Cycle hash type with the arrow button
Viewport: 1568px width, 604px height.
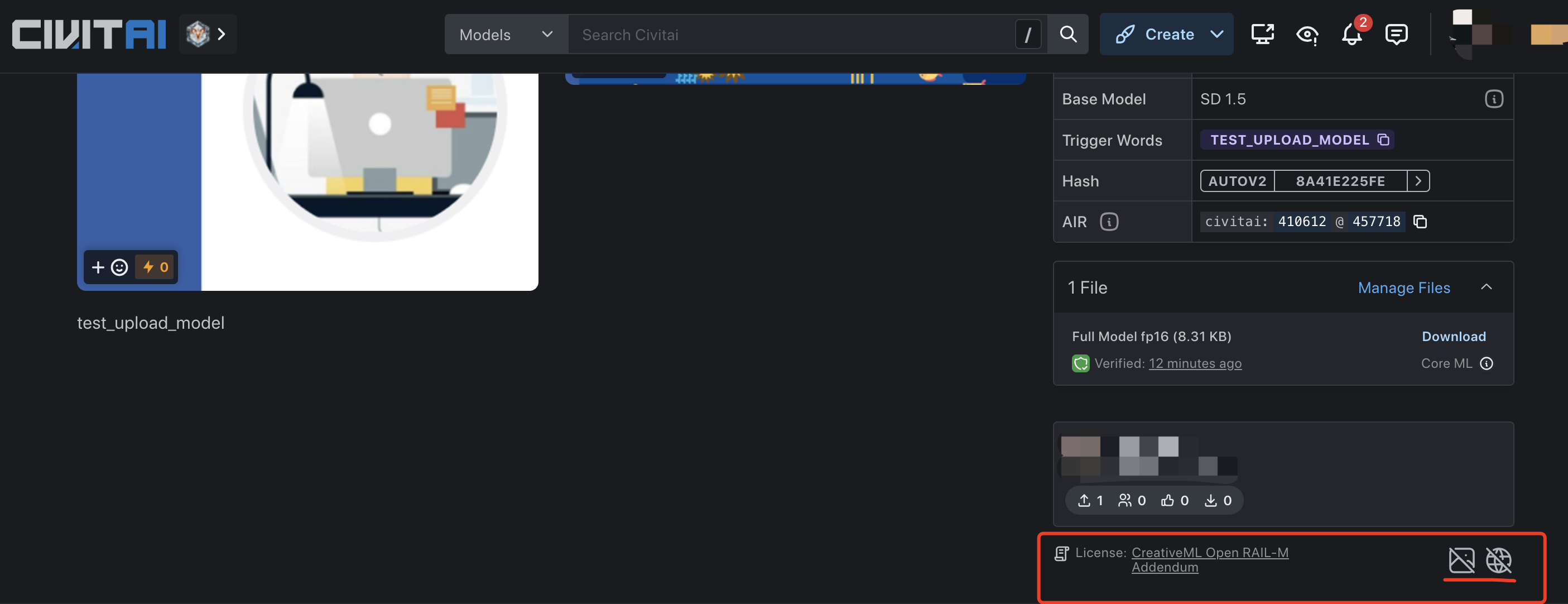tap(1418, 181)
